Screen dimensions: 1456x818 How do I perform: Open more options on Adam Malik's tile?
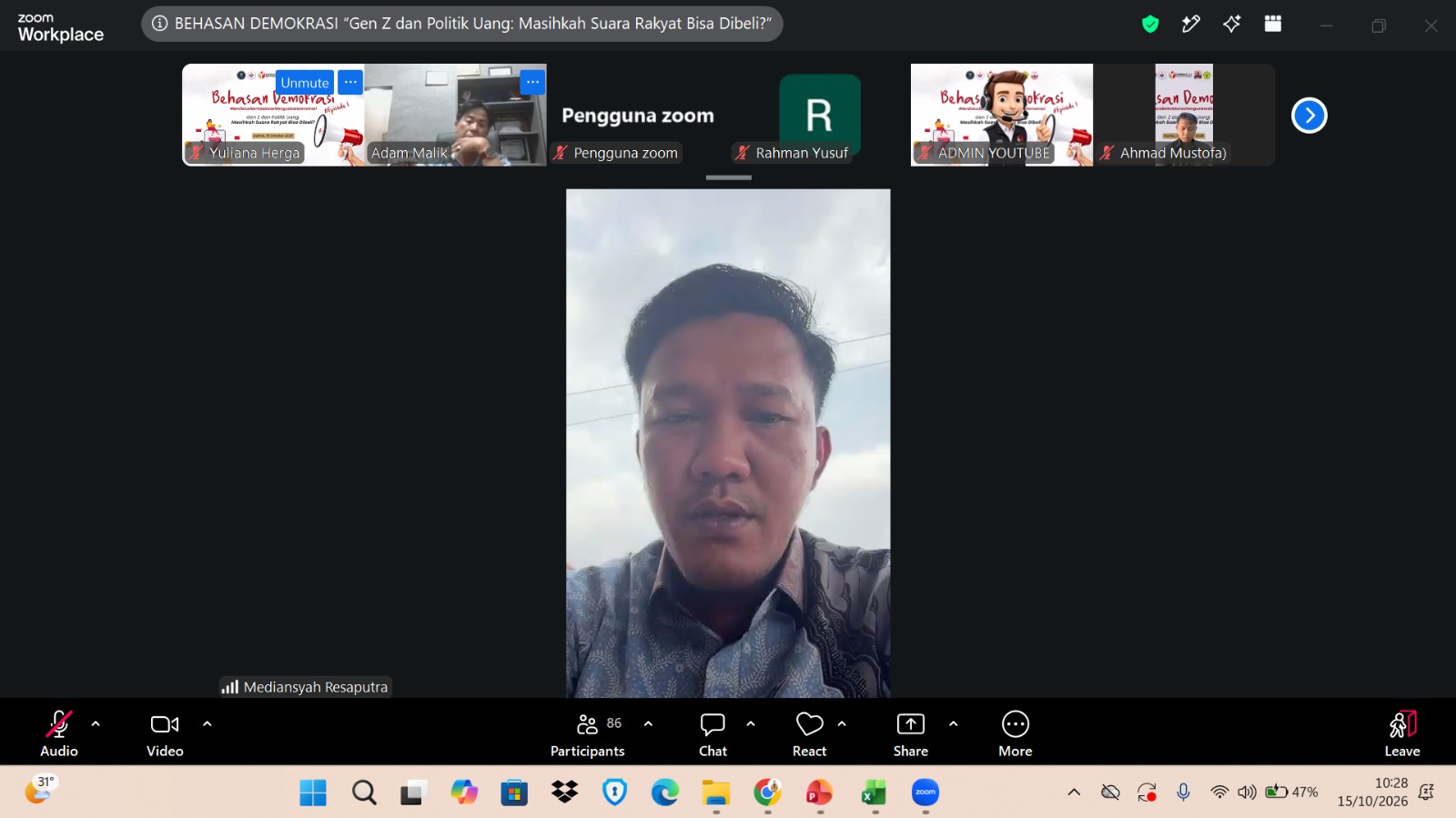[532, 83]
